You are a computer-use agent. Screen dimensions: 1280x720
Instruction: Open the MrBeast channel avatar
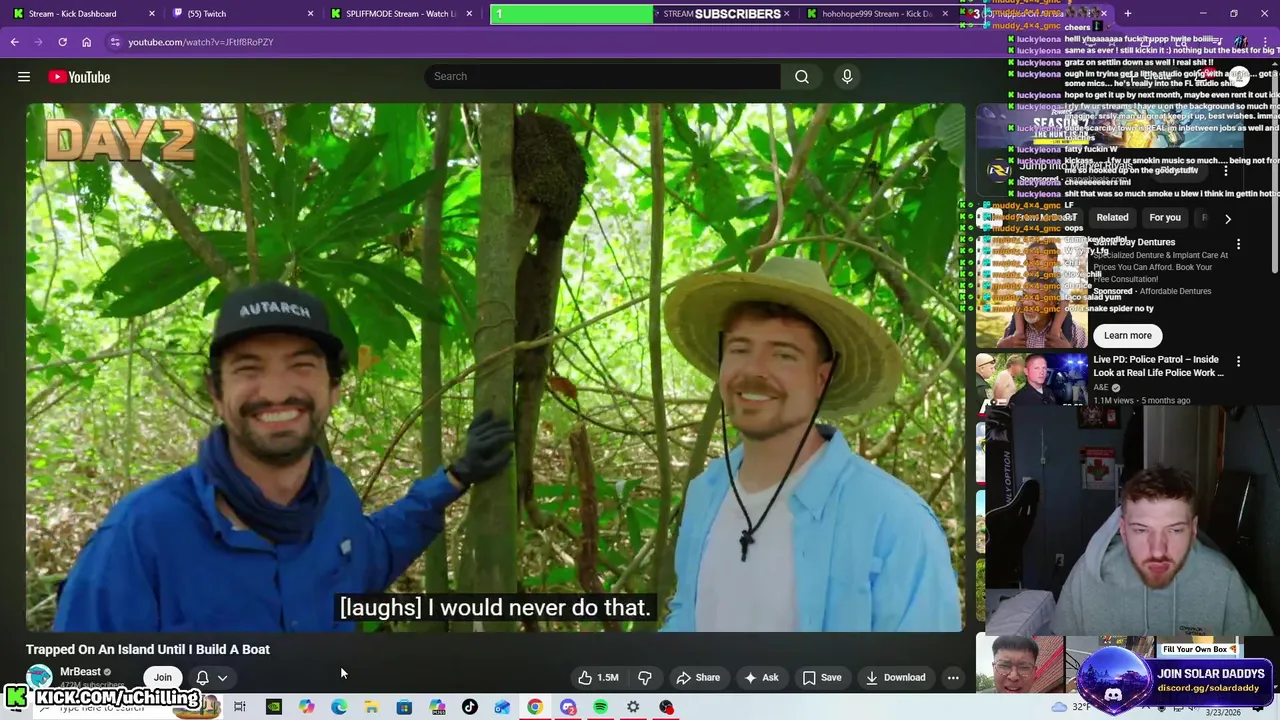[39, 678]
